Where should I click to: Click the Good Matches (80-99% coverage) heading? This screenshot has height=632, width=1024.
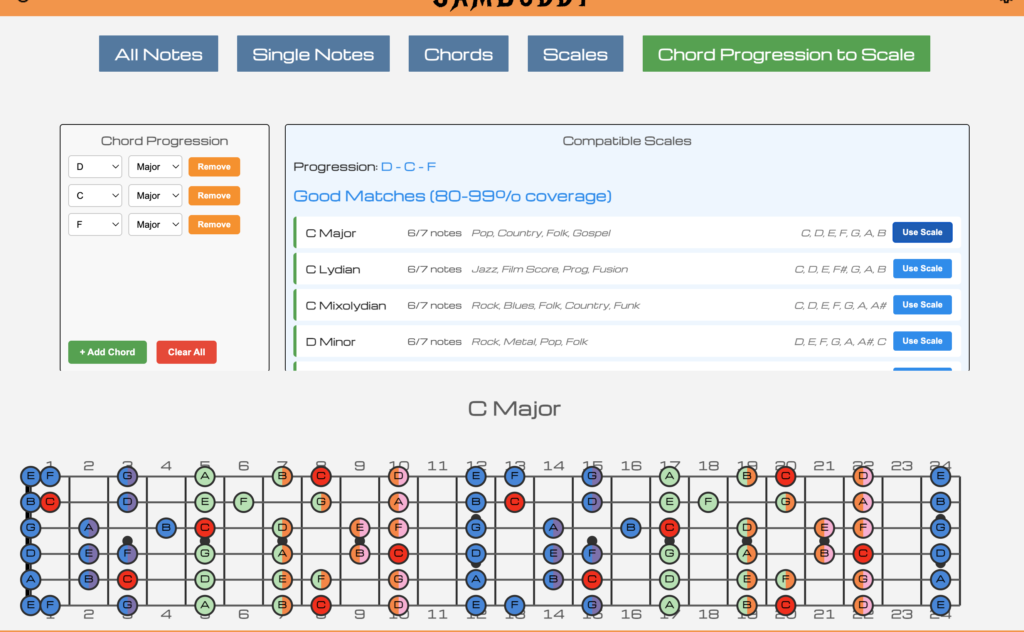pyautogui.click(x=453, y=196)
